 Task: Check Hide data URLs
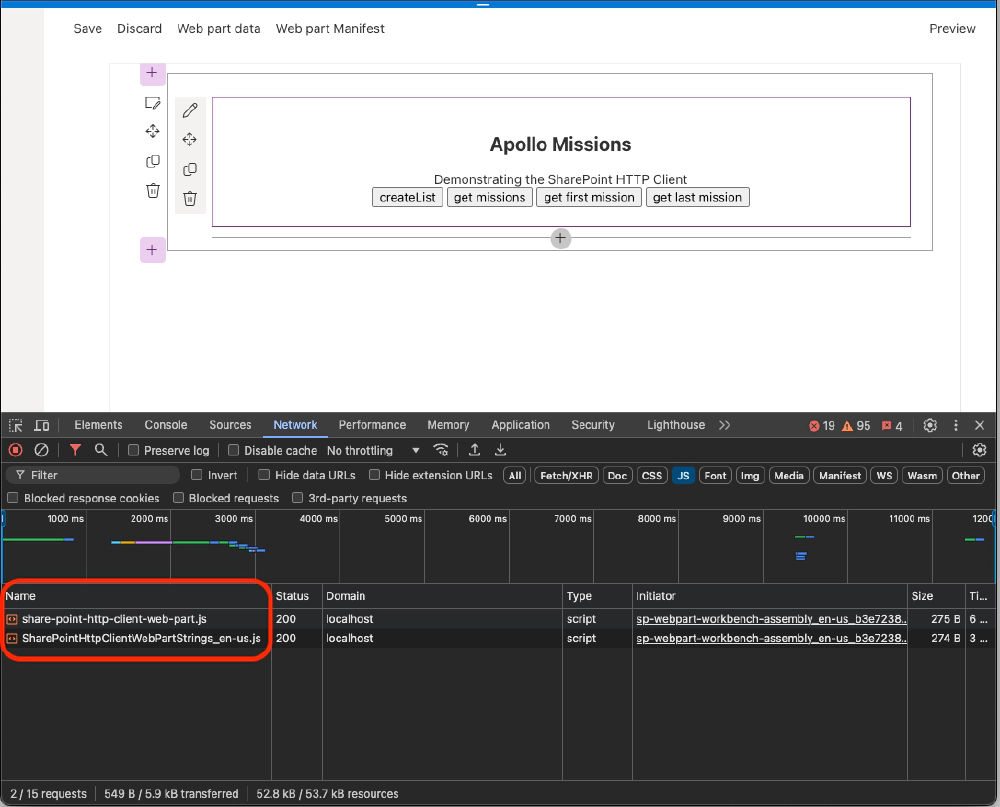click(263, 475)
